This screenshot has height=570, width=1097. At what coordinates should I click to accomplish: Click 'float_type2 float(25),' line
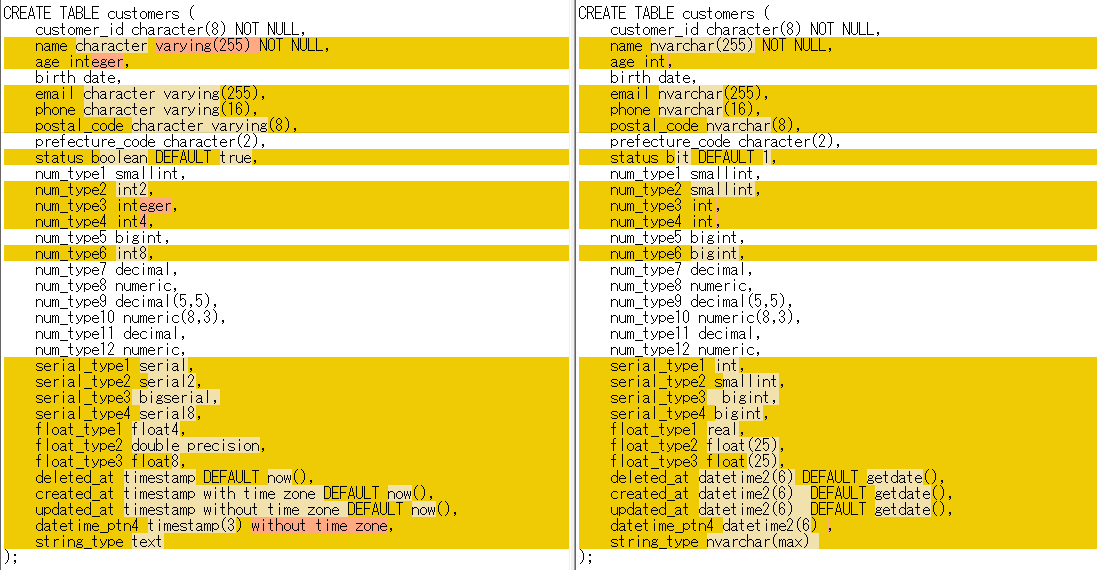point(697,446)
